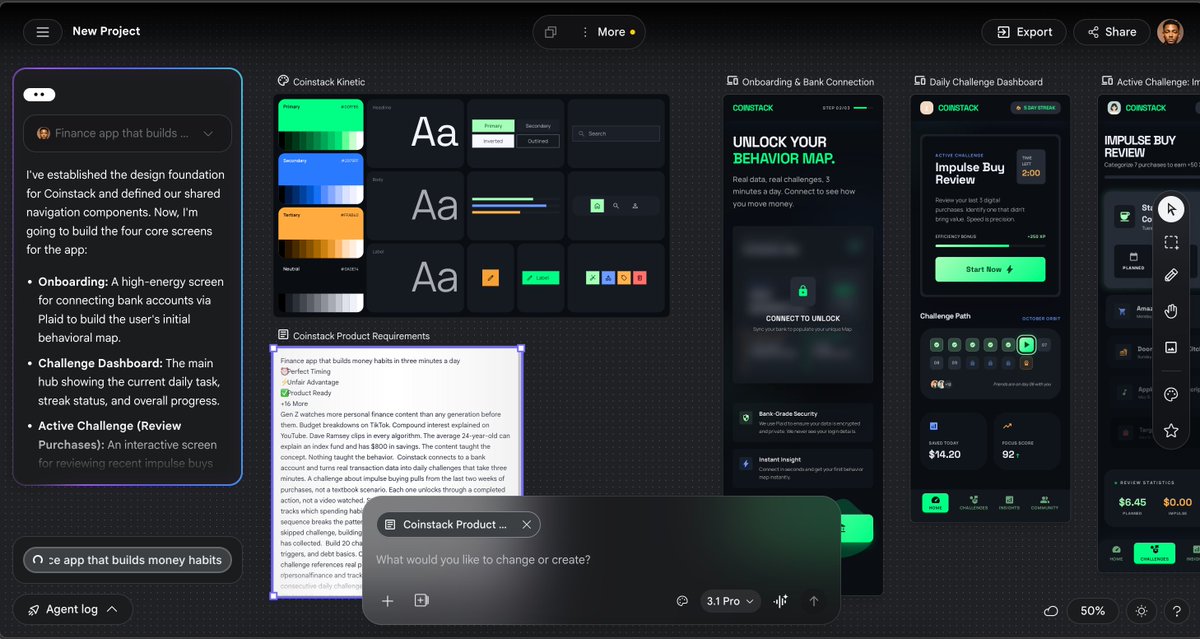Click the product requirements document thumbnail
The width and height of the screenshot is (1200, 639).
[x=397, y=472]
